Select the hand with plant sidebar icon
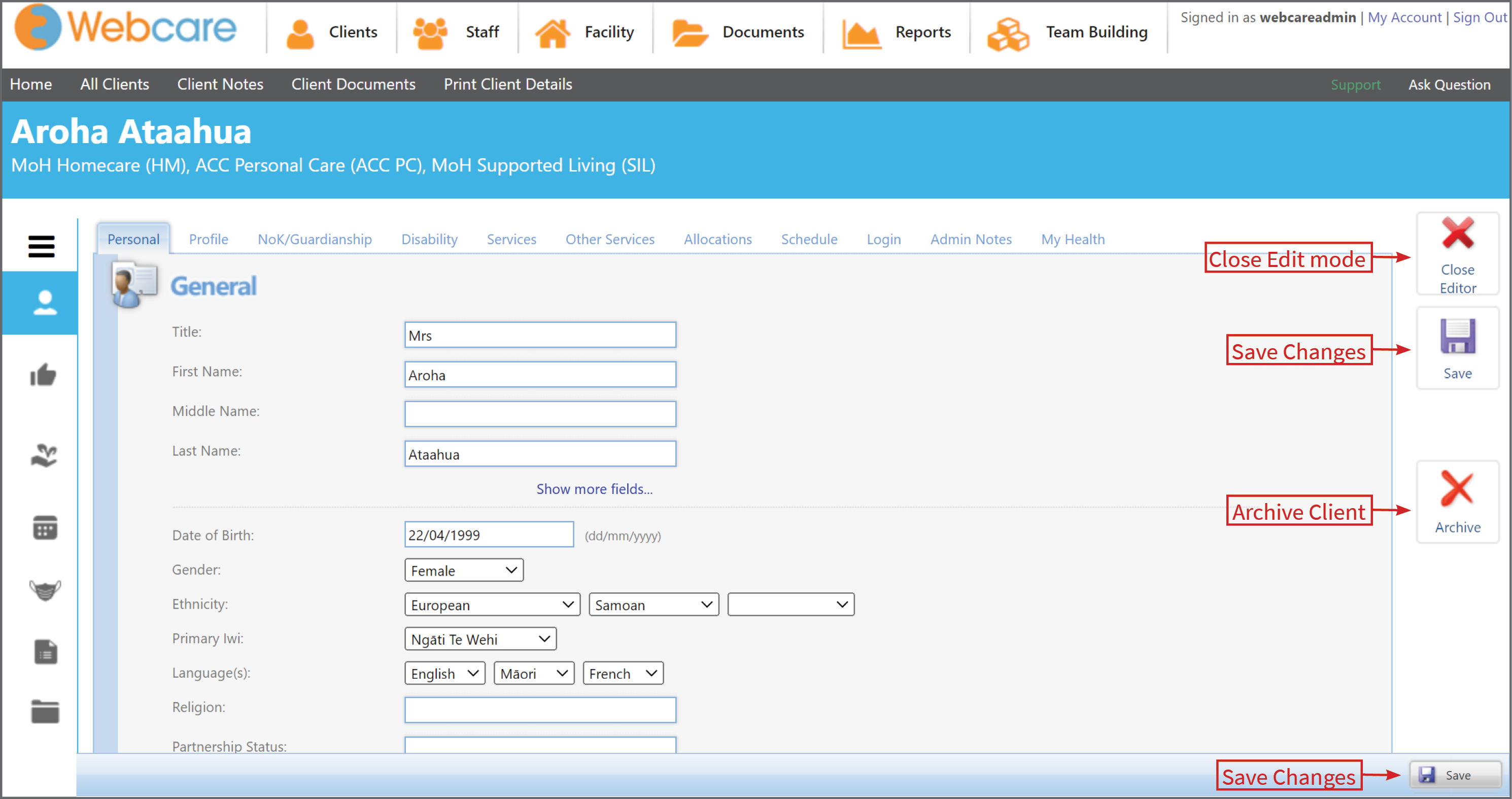This screenshot has height=799, width=1512. pos(44,455)
